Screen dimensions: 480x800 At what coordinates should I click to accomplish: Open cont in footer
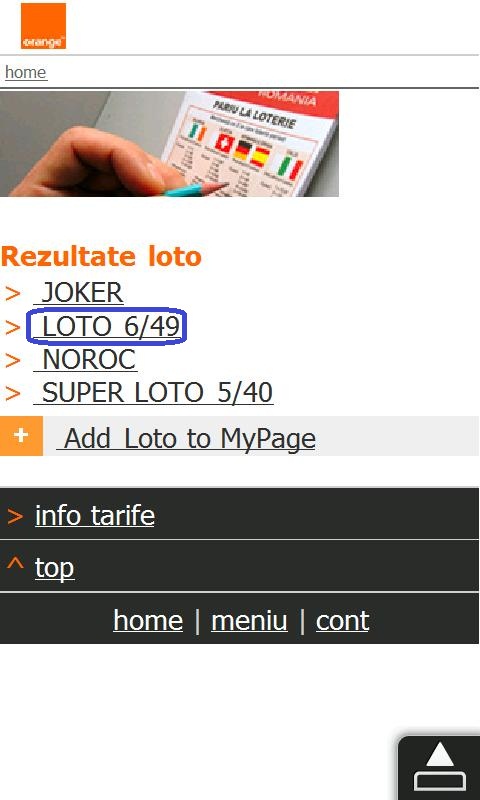342,620
